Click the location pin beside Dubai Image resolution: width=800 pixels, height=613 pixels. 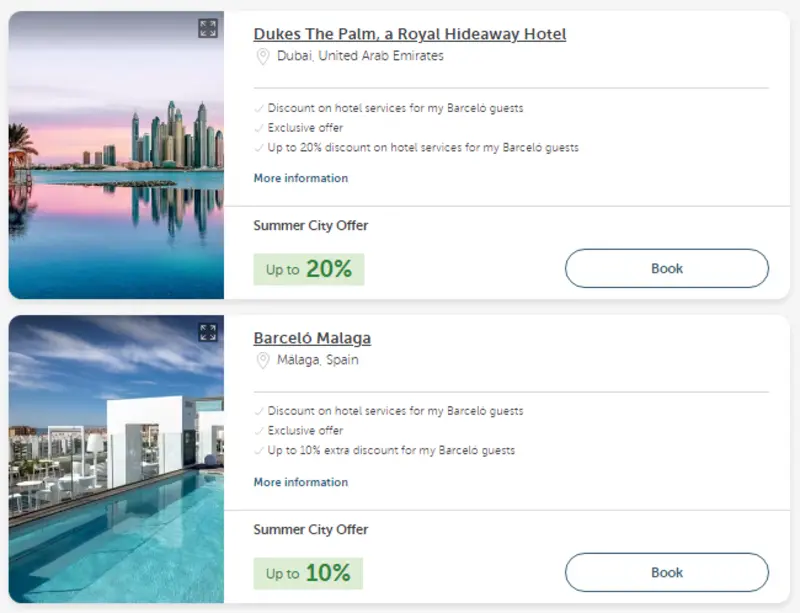coord(263,57)
